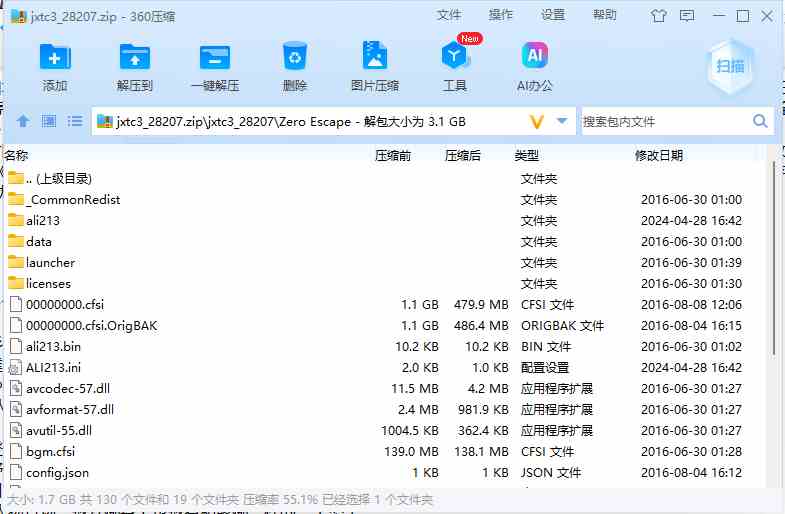Click the orange V icon in path bar
The image size is (785, 514).
pyautogui.click(x=536, y=122)
